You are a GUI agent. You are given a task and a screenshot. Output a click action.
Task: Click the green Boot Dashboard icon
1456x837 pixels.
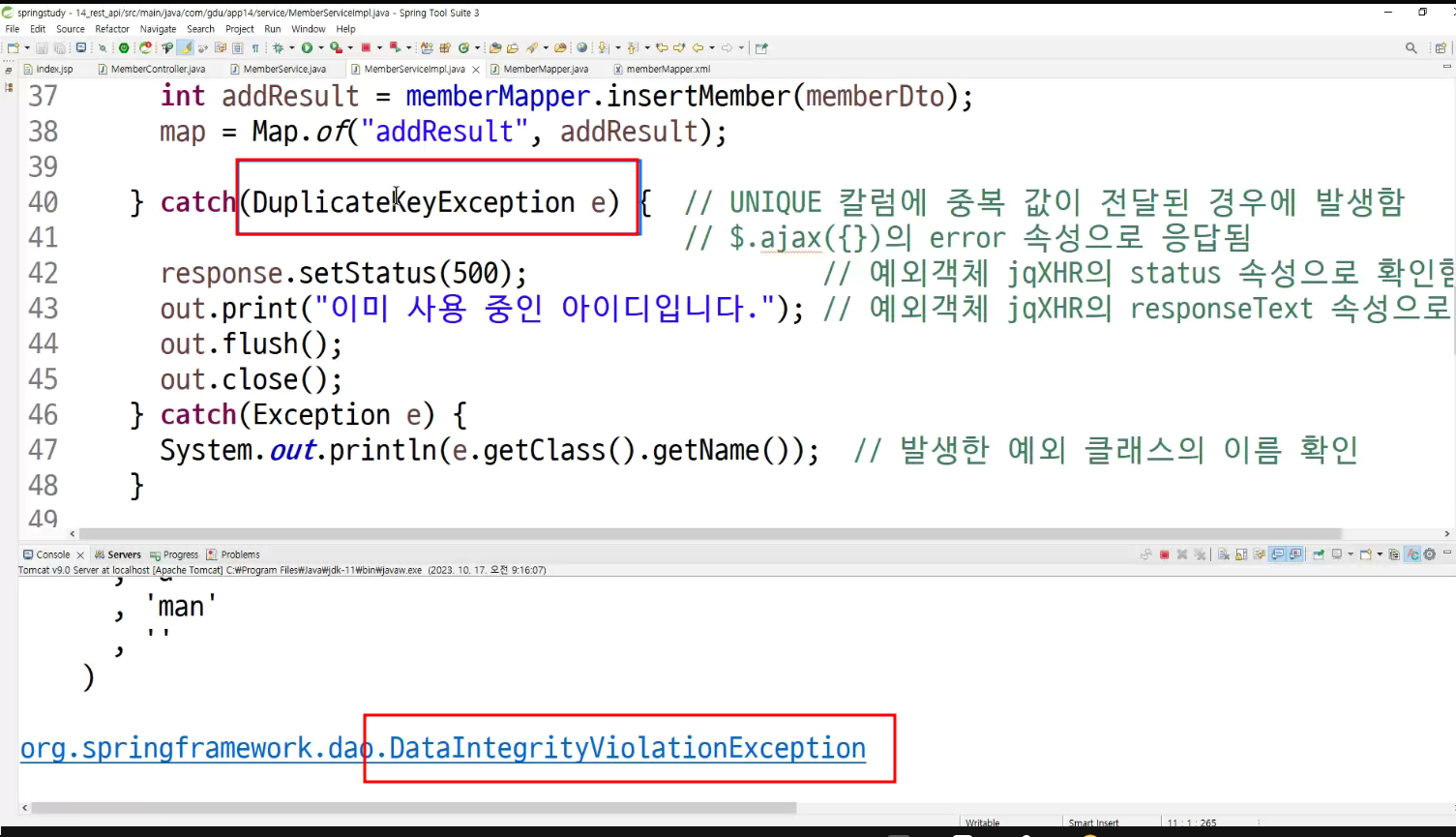pyautogui.click(x=124, y=47)
